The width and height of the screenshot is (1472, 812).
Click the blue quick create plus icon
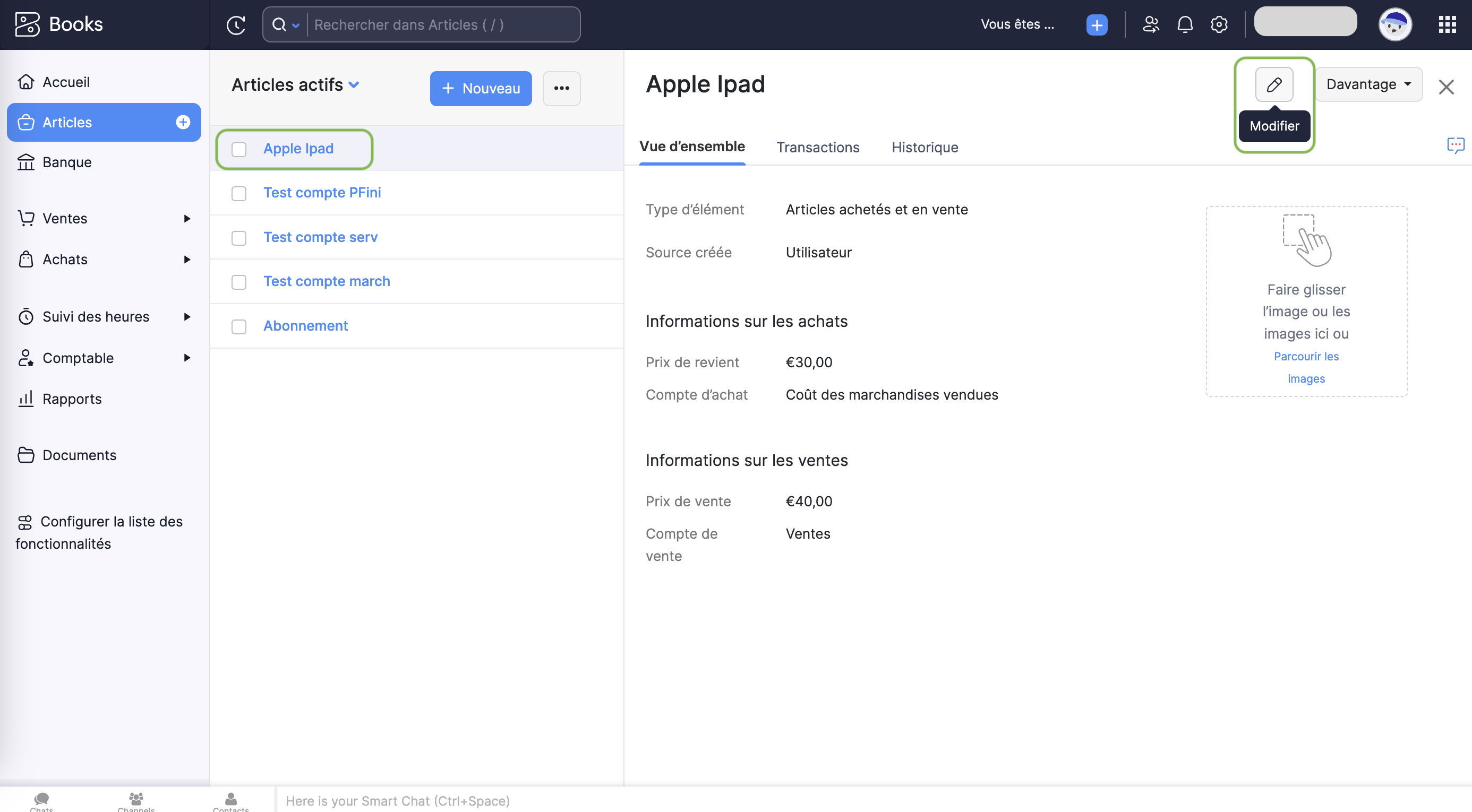tap(1096, 25)
